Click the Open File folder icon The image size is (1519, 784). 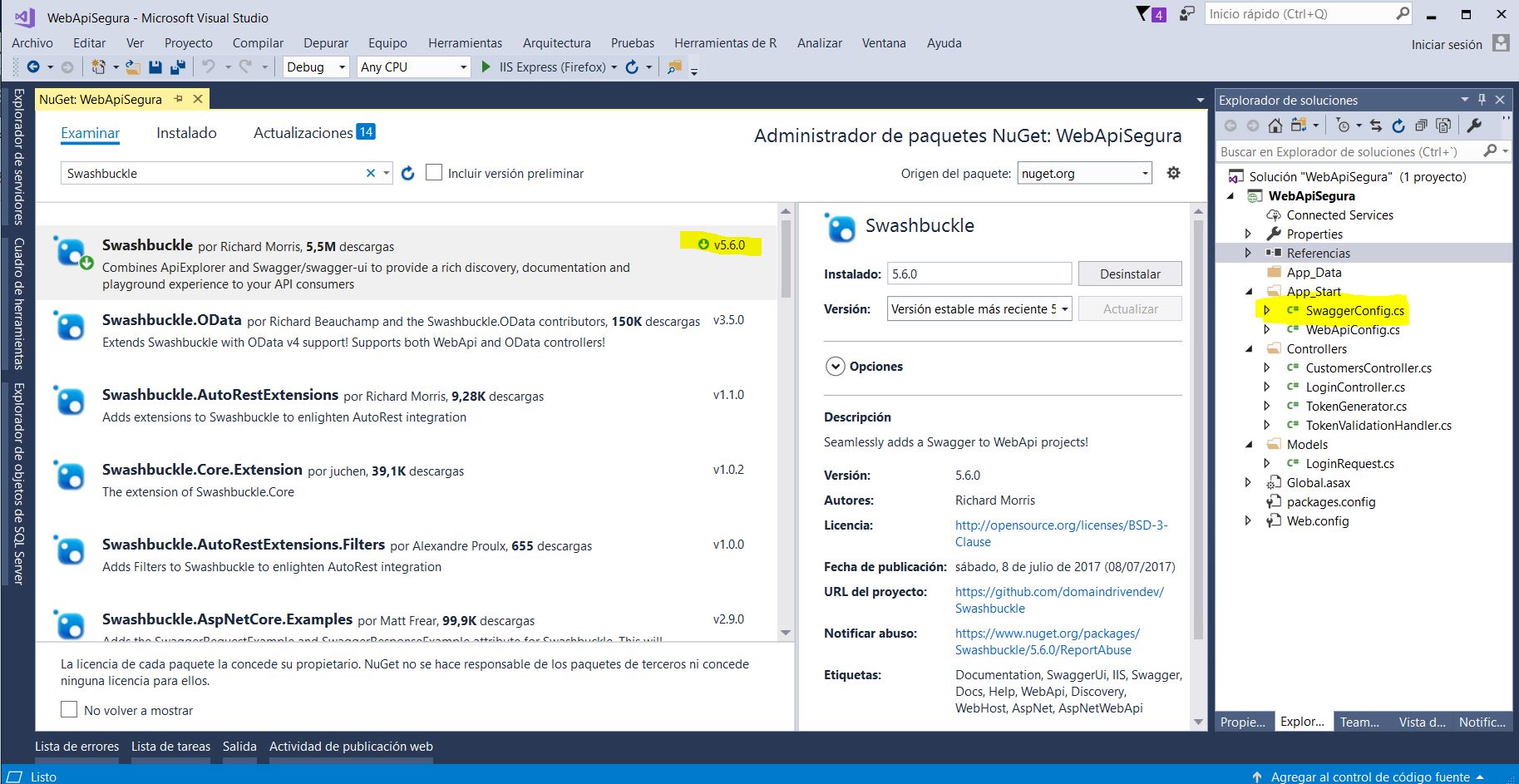pos(133,67)
